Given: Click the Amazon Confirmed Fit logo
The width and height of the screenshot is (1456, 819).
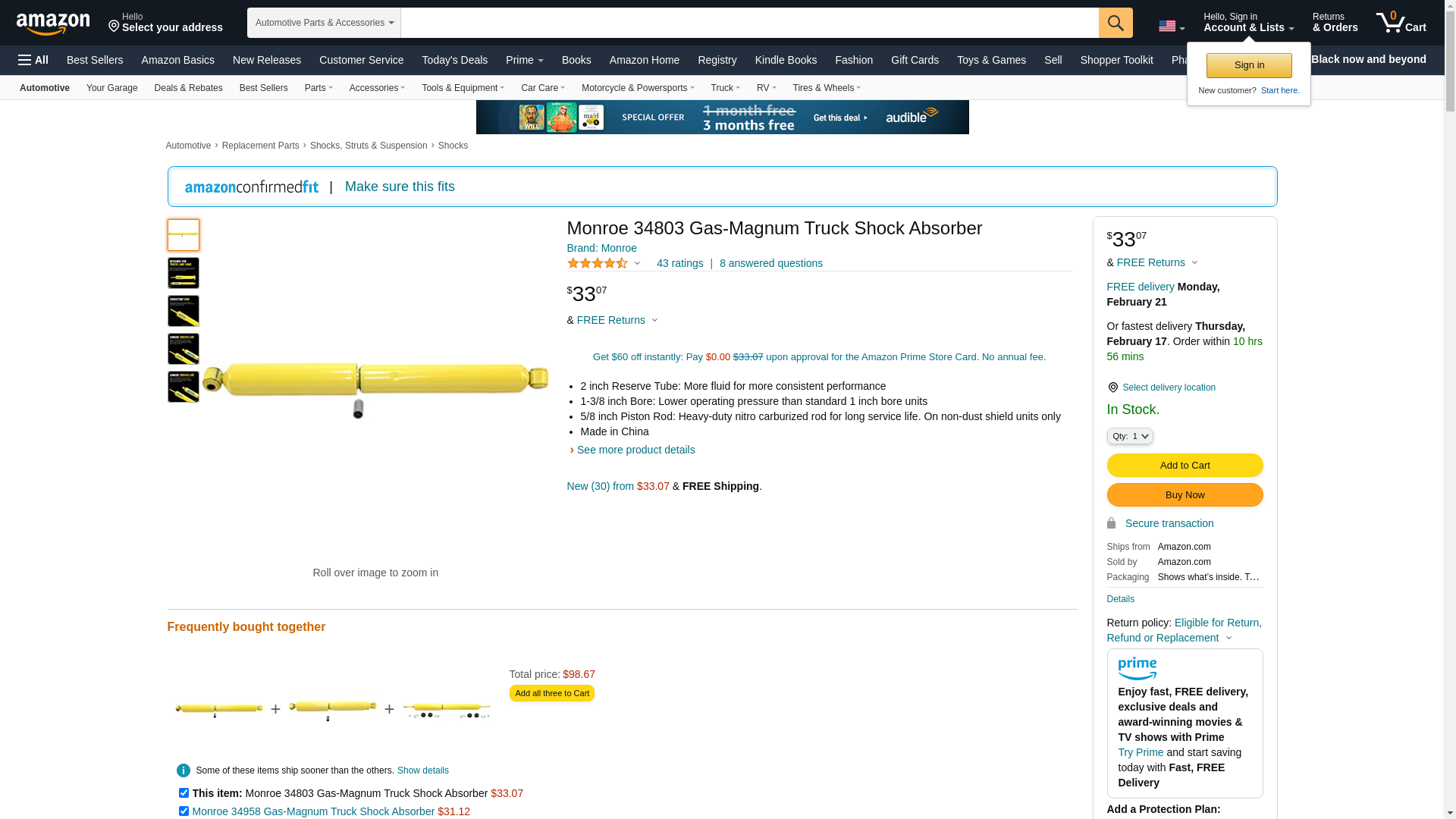Looking at the screenshot, I should point(252,187).
